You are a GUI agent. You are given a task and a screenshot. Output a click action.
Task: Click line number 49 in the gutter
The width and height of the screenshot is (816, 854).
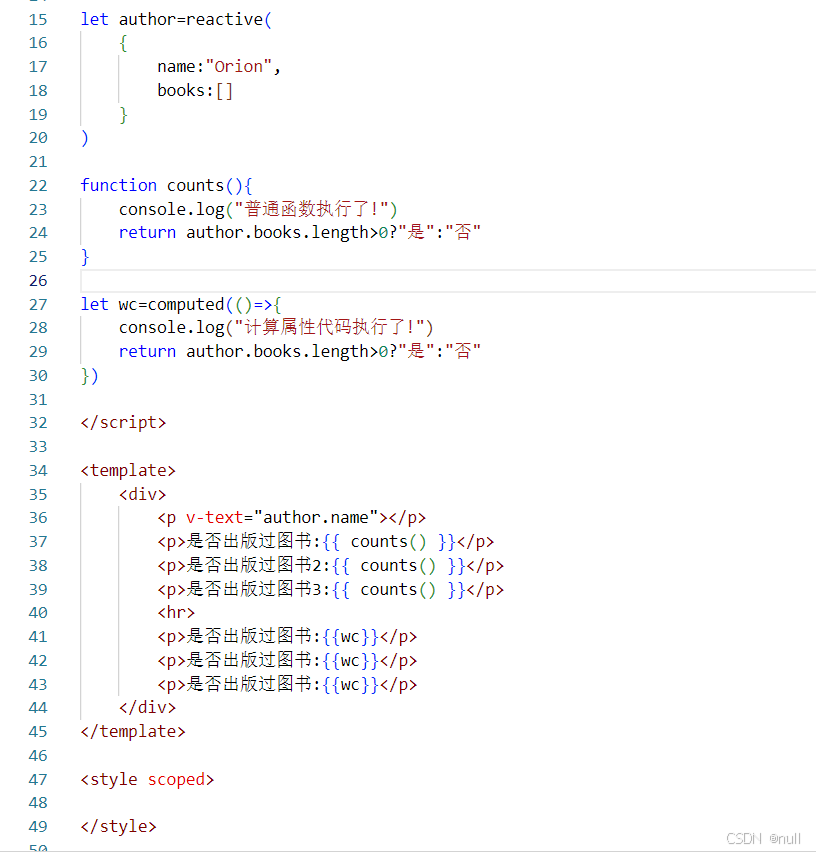[38, 826]
